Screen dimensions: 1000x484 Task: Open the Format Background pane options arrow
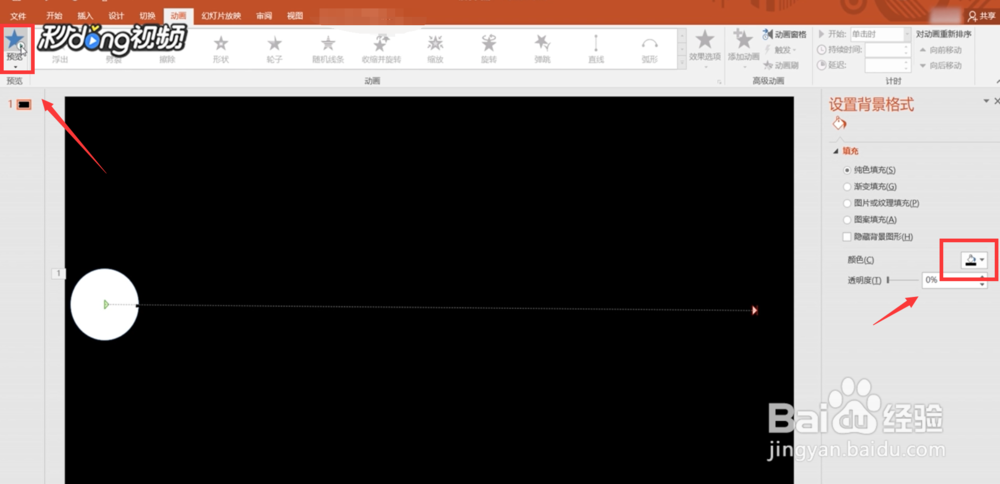pyautogui.click(x=986, y=101)
